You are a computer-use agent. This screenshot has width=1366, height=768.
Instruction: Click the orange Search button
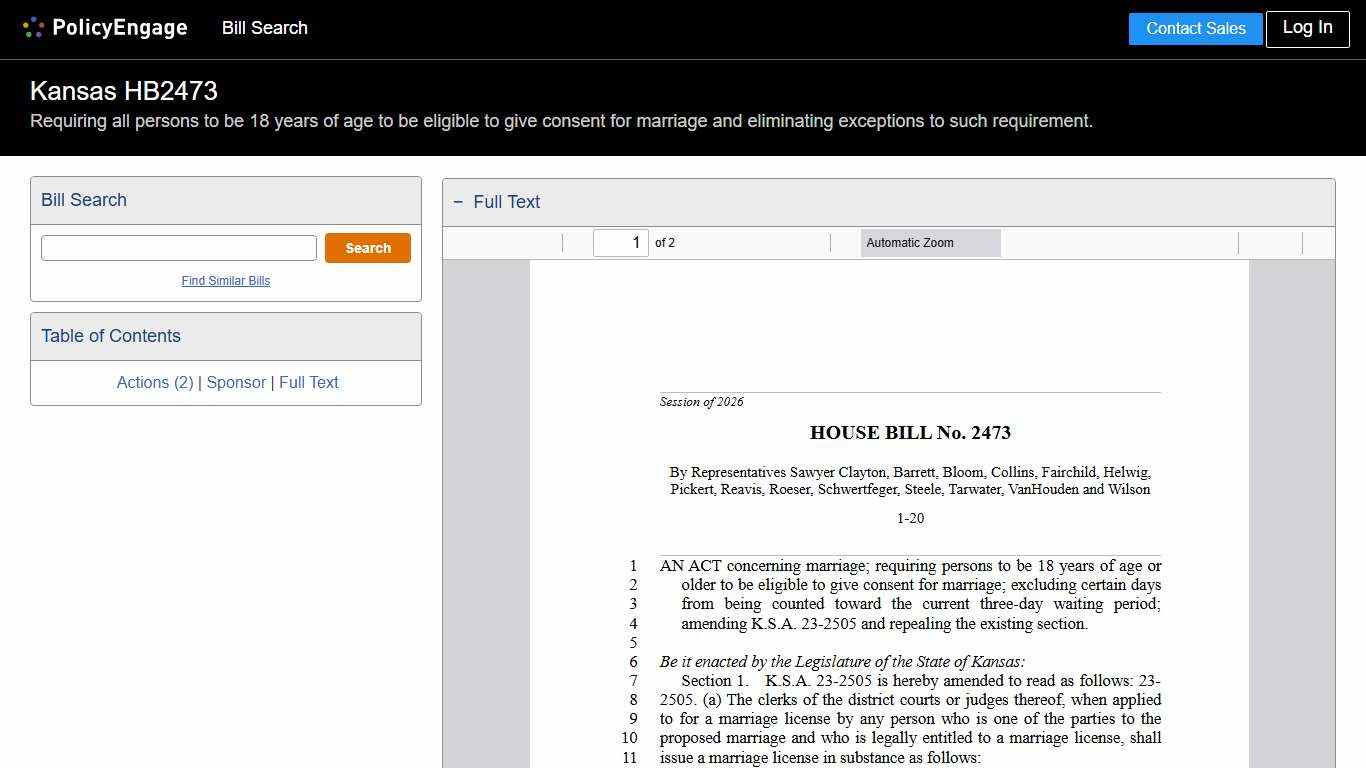368,247
